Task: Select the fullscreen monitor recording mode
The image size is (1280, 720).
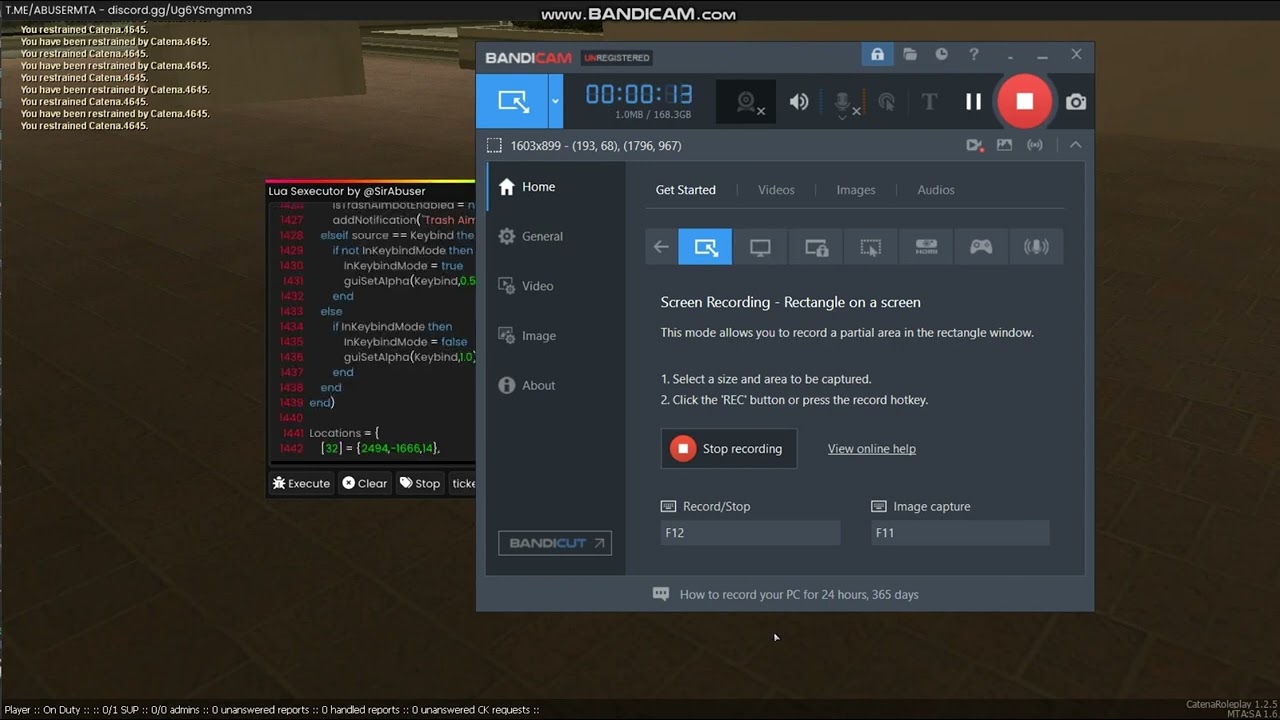Action: click(760, 247)
